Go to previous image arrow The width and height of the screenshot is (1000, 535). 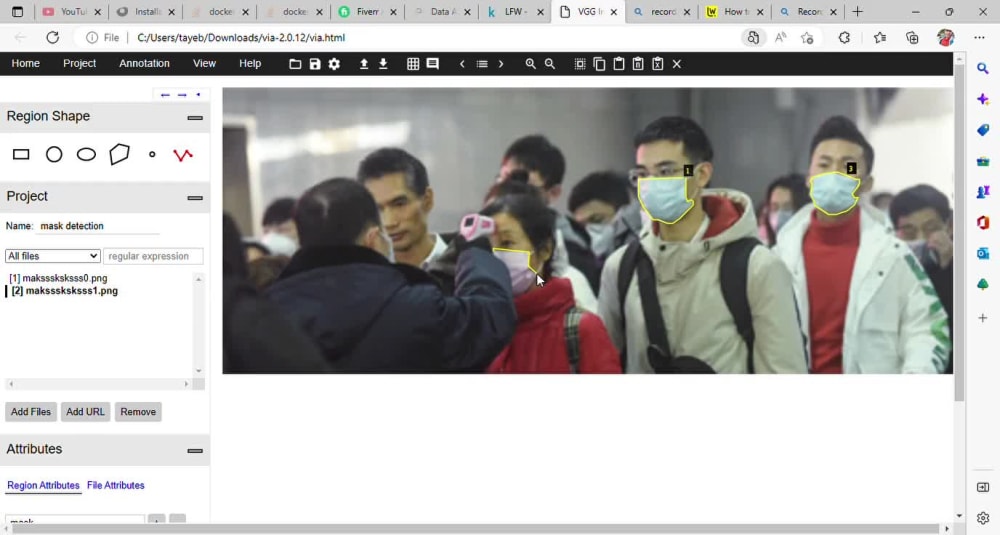462,64
